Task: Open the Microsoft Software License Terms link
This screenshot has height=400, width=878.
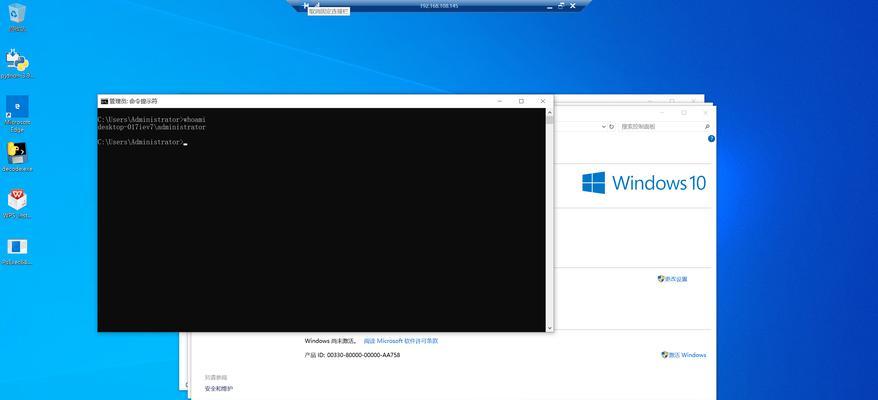Action: coord(401,341)
